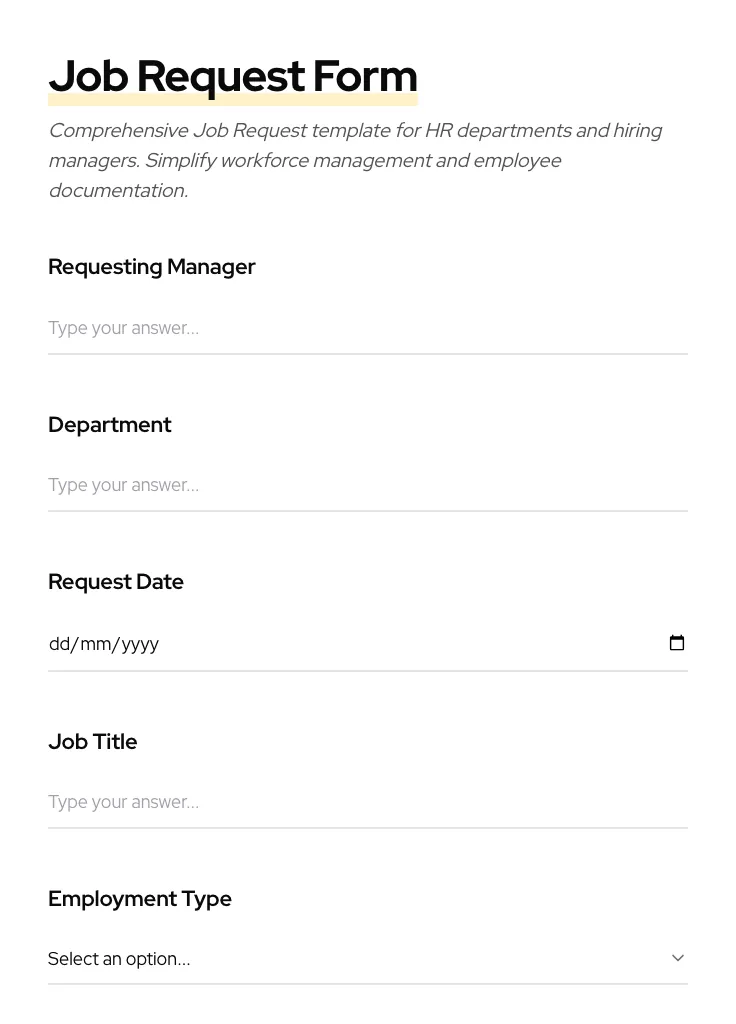Click the Job Request Form title
736x1024 pixels.
233,76
